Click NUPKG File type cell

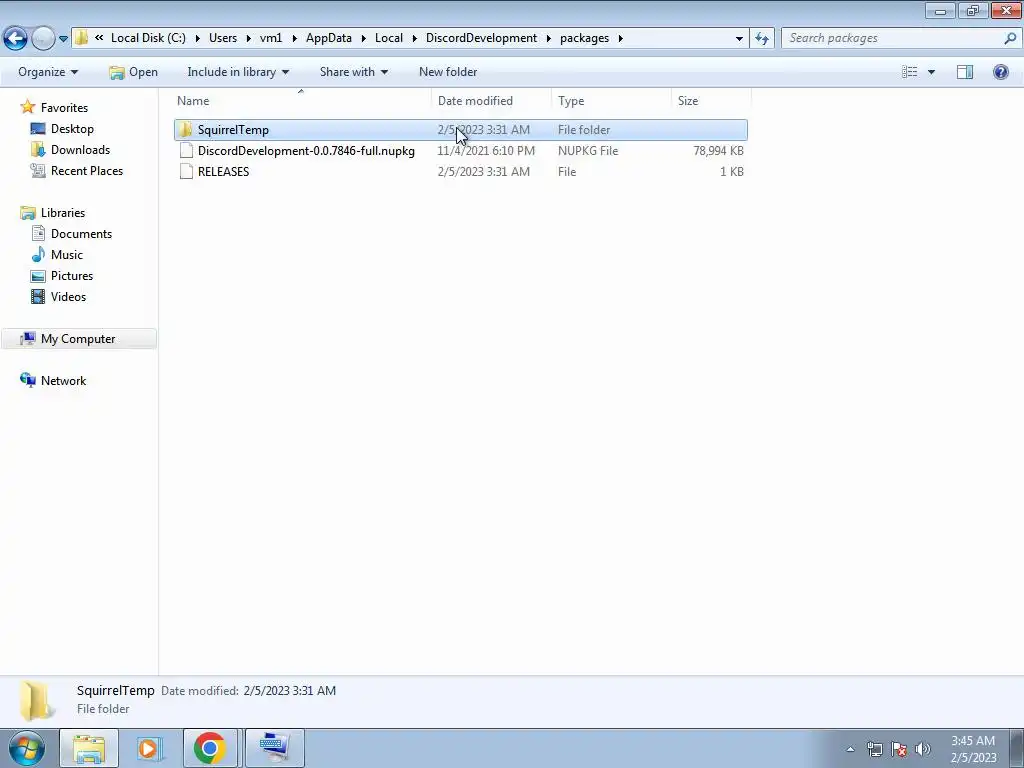[588, 151]
